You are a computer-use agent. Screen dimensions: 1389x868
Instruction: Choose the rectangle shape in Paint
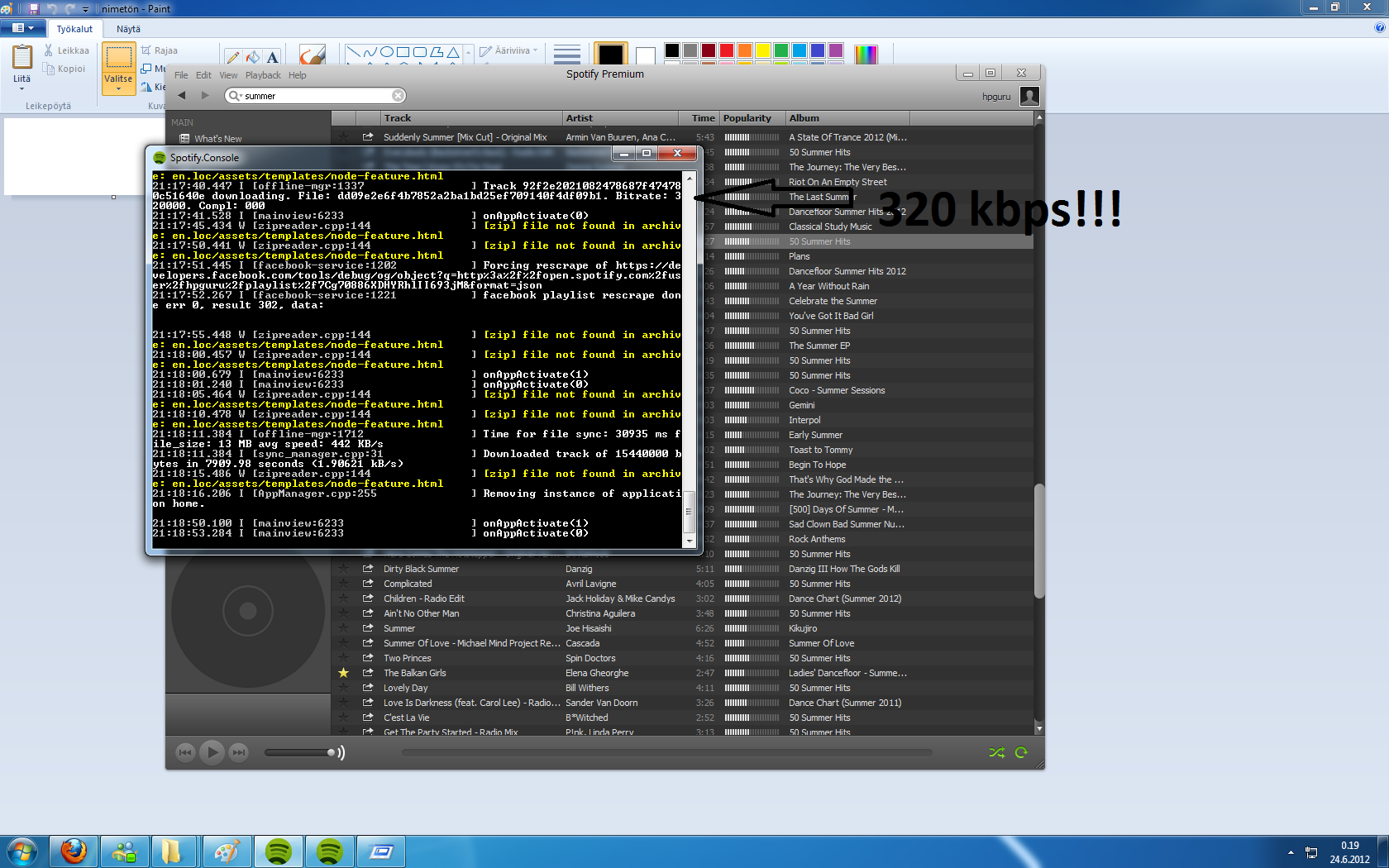(x=403, y=52)
